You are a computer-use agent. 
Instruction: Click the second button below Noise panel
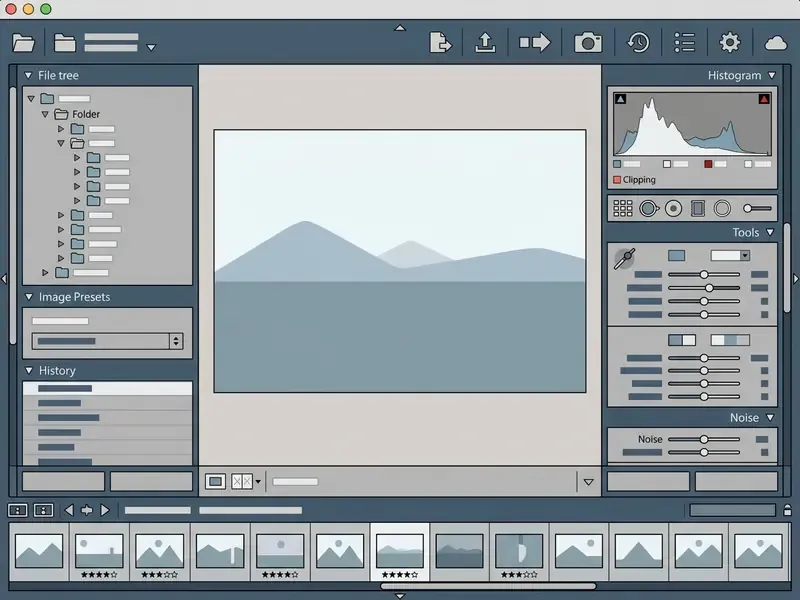pyautogui.click(x=736, y=481)
